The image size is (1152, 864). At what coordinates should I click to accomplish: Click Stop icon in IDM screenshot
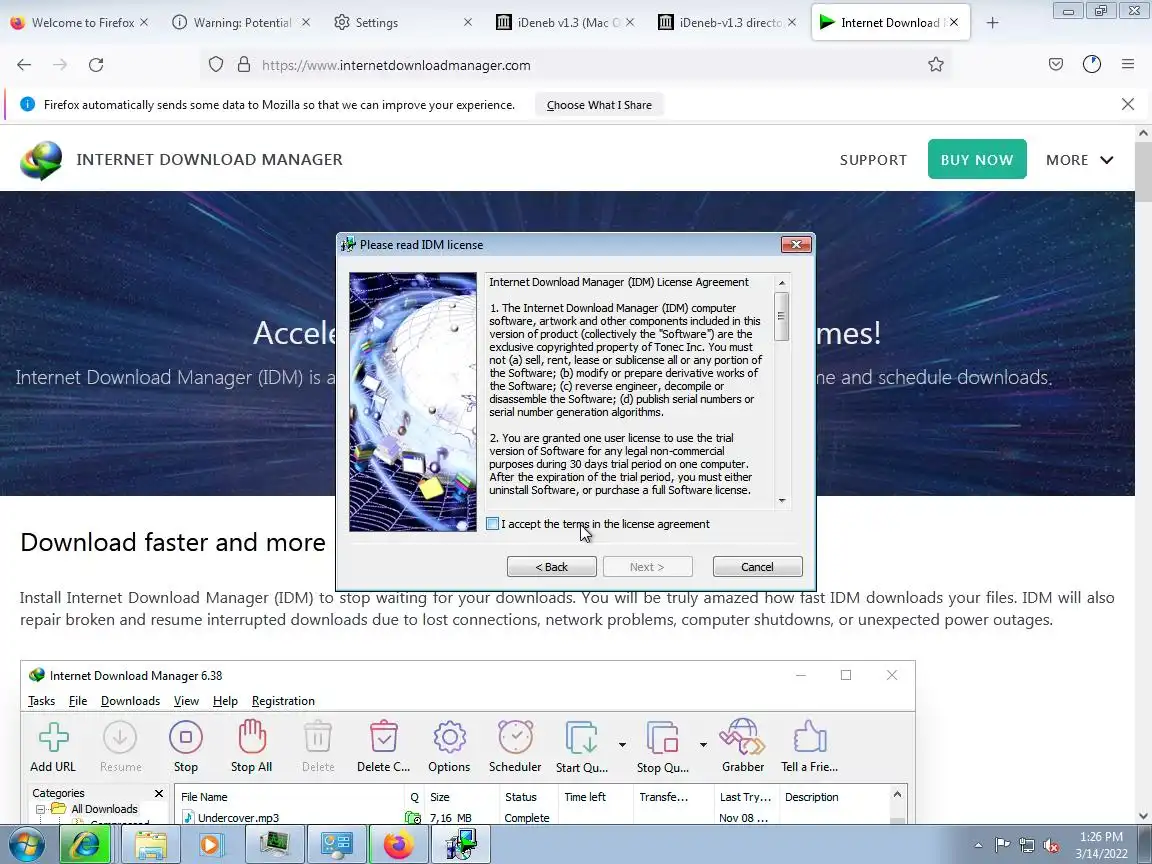point(186,737)
